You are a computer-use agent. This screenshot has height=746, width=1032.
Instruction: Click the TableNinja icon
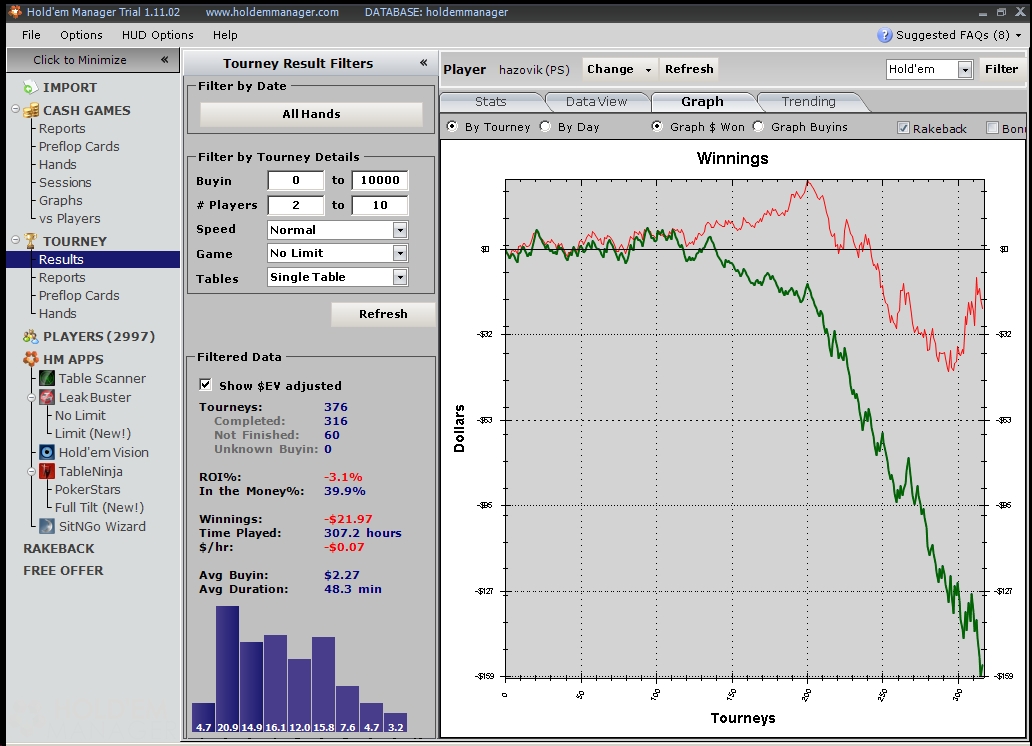click(47, 471)
